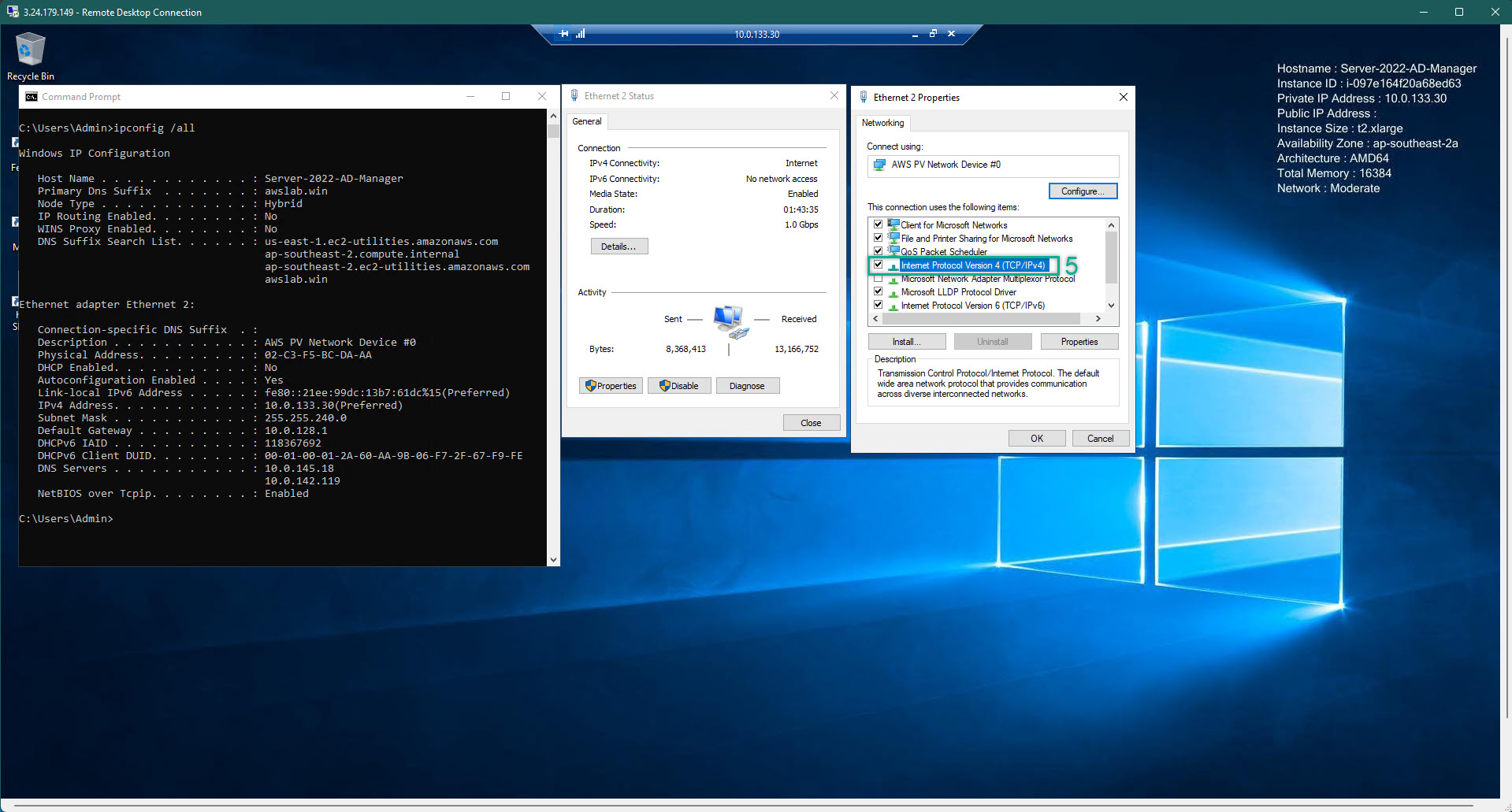Click the Microsoft LLDP Protocol Driver icon
Screen dimensions: 1512x812
click(893, 292)
